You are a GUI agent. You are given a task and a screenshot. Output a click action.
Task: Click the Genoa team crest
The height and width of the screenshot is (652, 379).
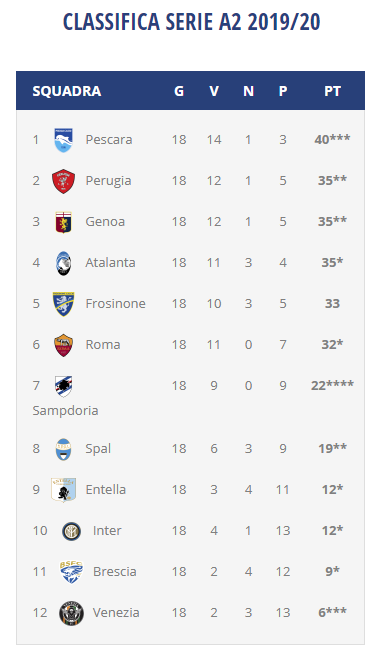pyautogui.click(x=64, y=222)
